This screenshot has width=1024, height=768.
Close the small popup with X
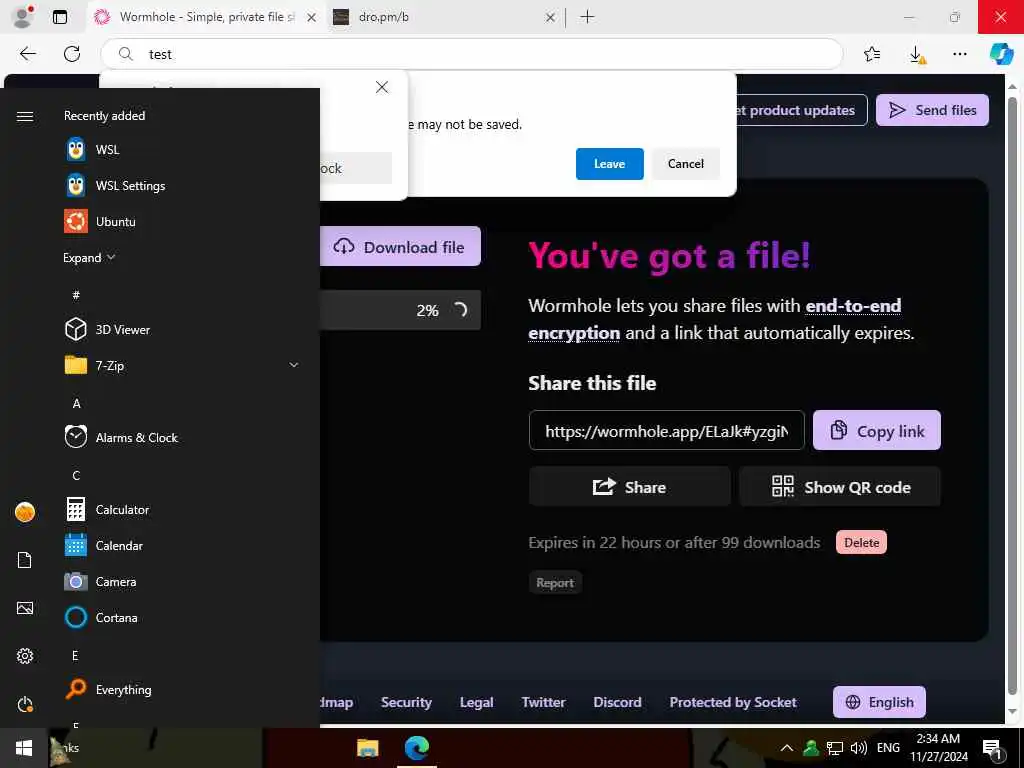[x=382, y=87]
